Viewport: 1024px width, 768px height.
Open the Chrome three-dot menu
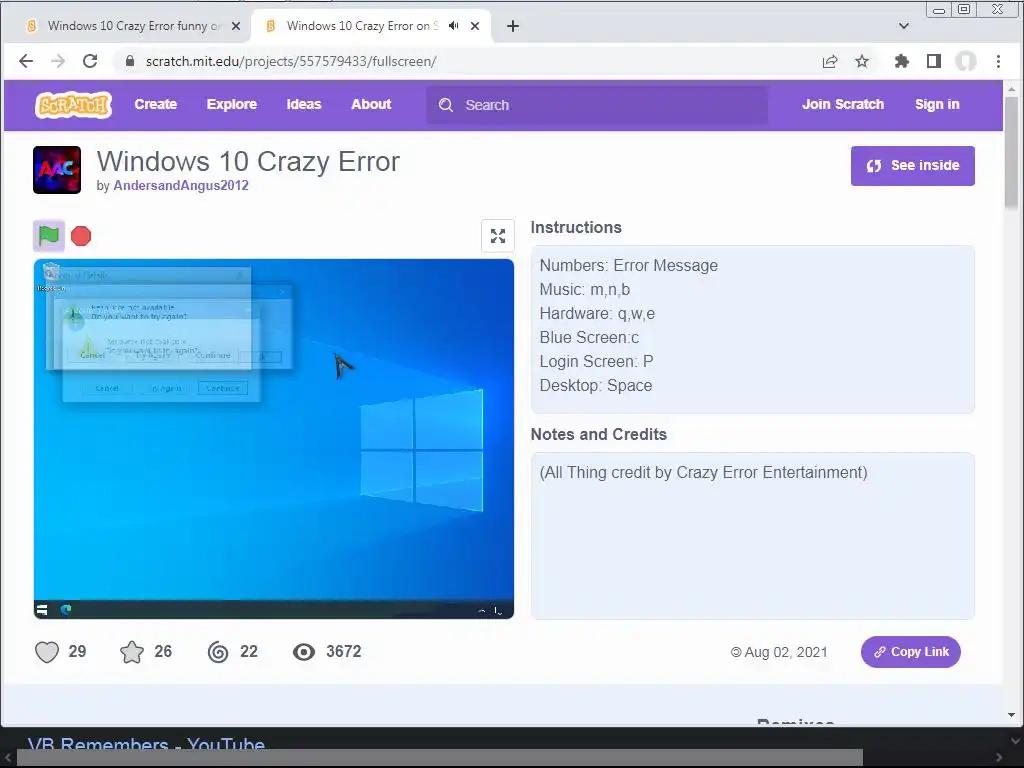(x=998, y=61)
